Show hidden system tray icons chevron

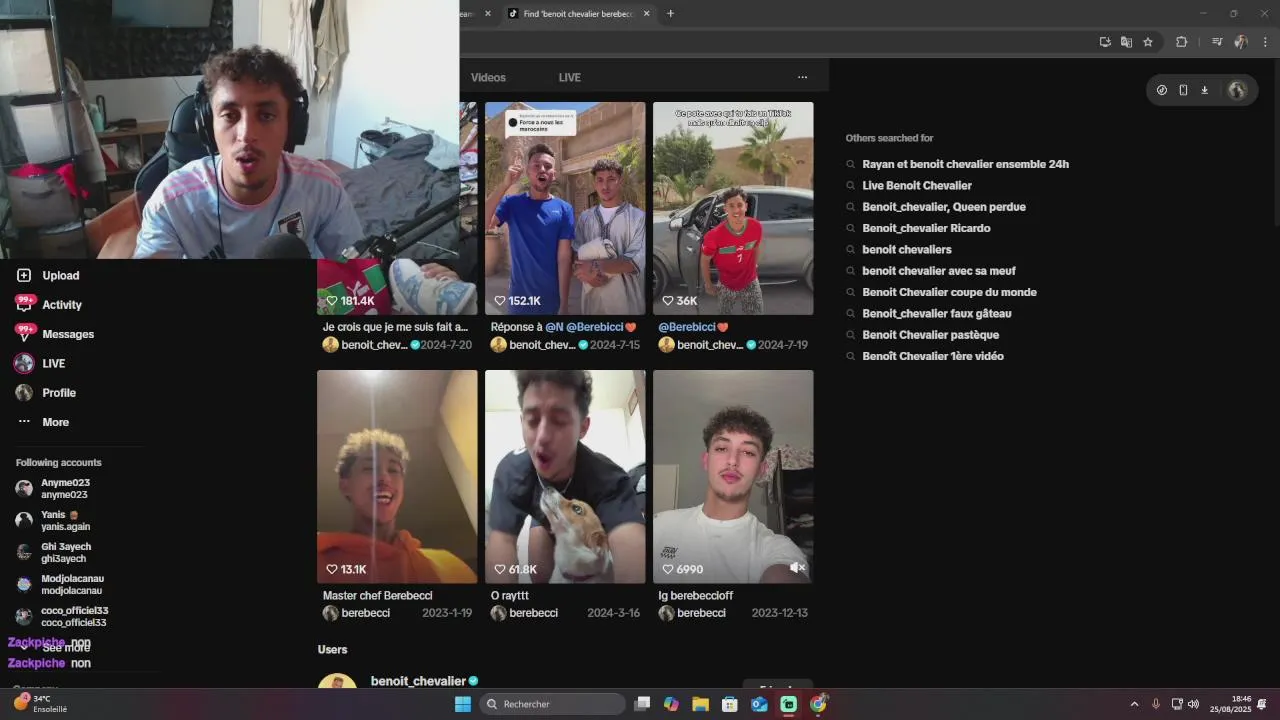[1134, 704]
